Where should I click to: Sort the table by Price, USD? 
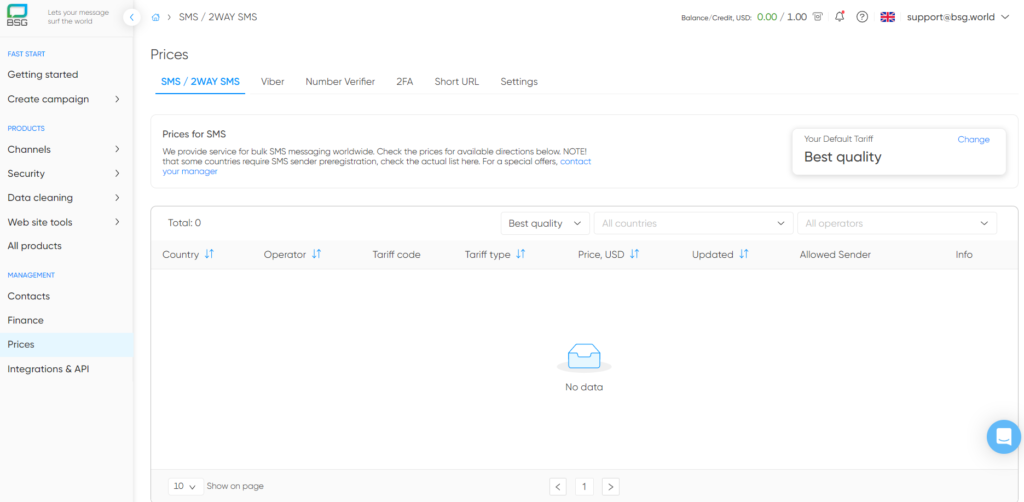pyautogui.click(x=634, y=255)
